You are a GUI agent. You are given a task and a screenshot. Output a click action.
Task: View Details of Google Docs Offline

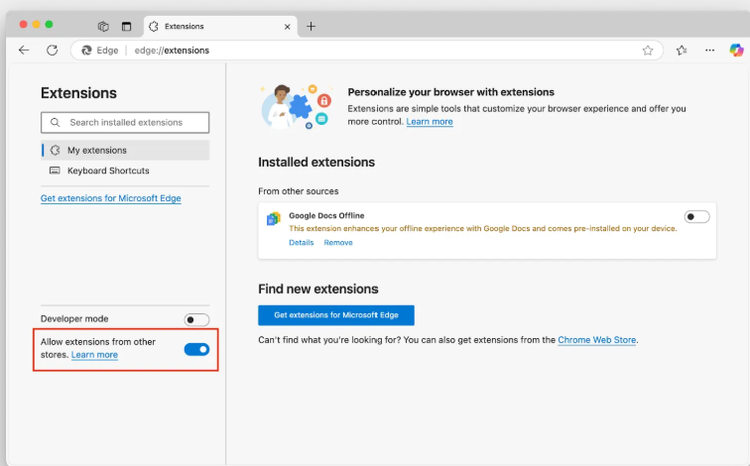tap(301, 243)
